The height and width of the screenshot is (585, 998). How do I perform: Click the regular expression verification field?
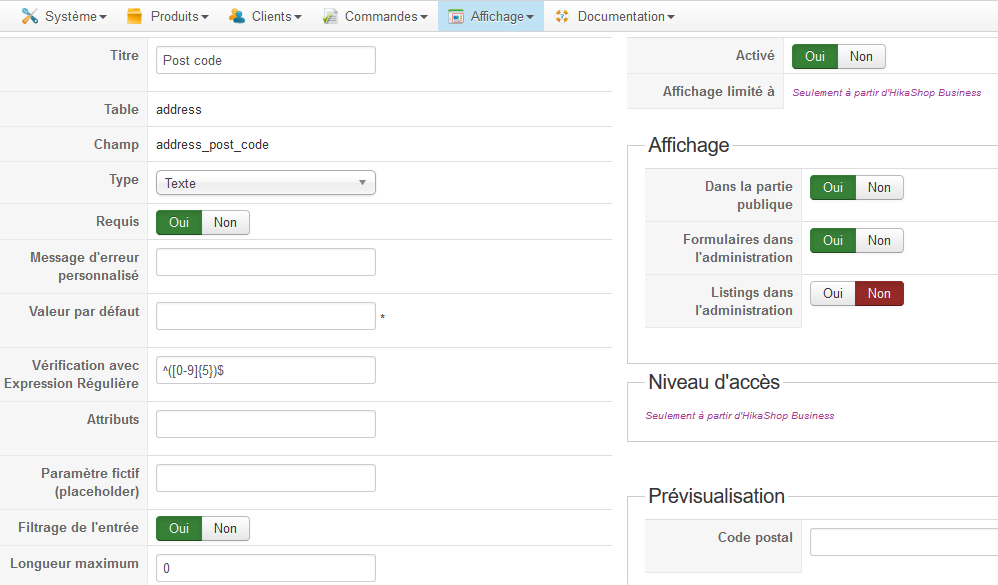coord(265,370)
